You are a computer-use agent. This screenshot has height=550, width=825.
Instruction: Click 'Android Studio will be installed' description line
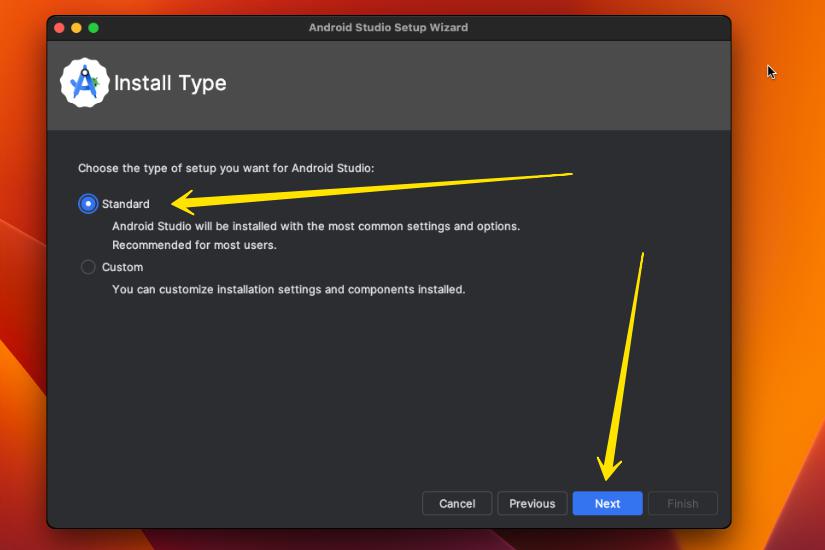point(316,226)
